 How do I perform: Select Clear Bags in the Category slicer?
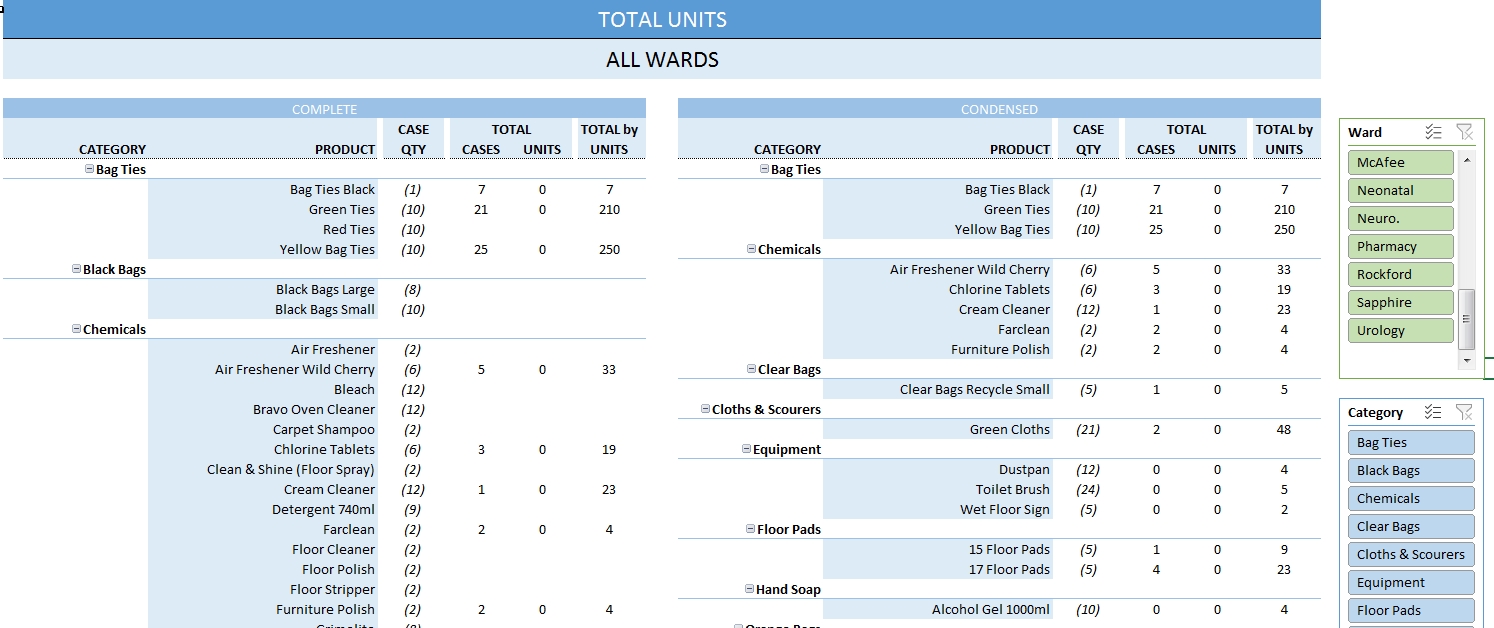tap(1410, 526)
